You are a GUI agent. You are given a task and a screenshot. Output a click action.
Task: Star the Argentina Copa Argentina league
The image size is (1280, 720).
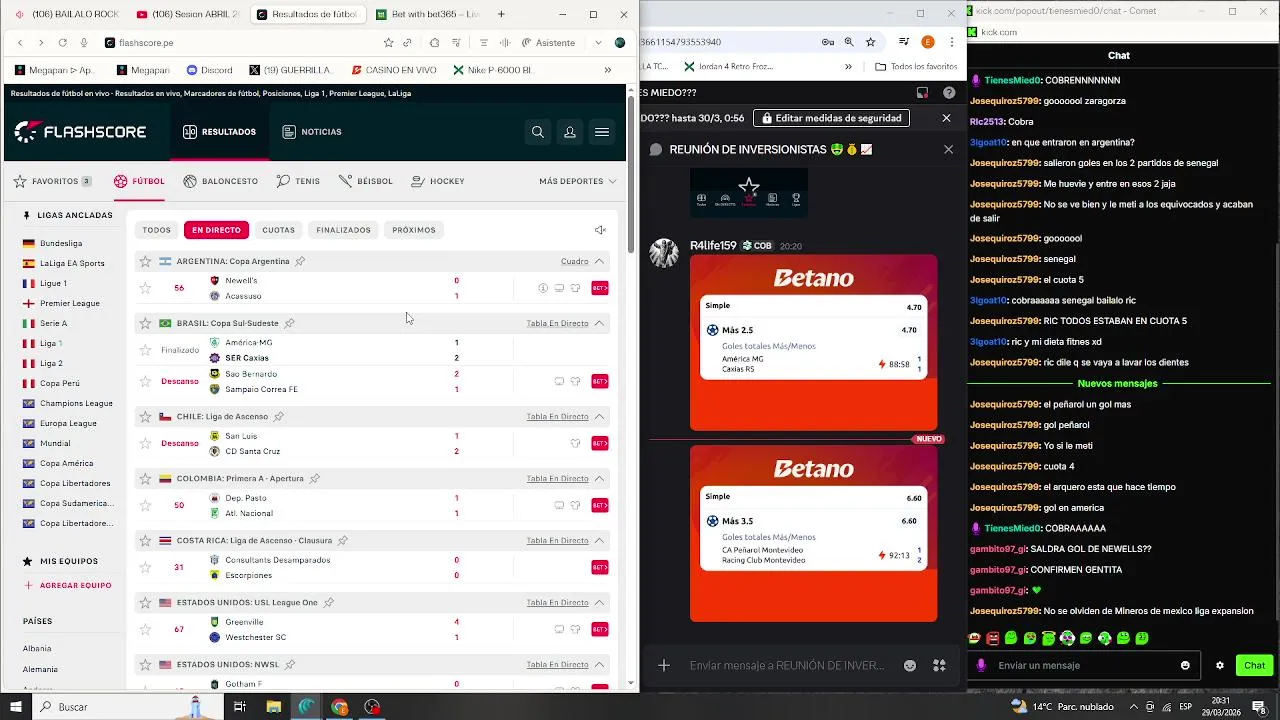145,261
